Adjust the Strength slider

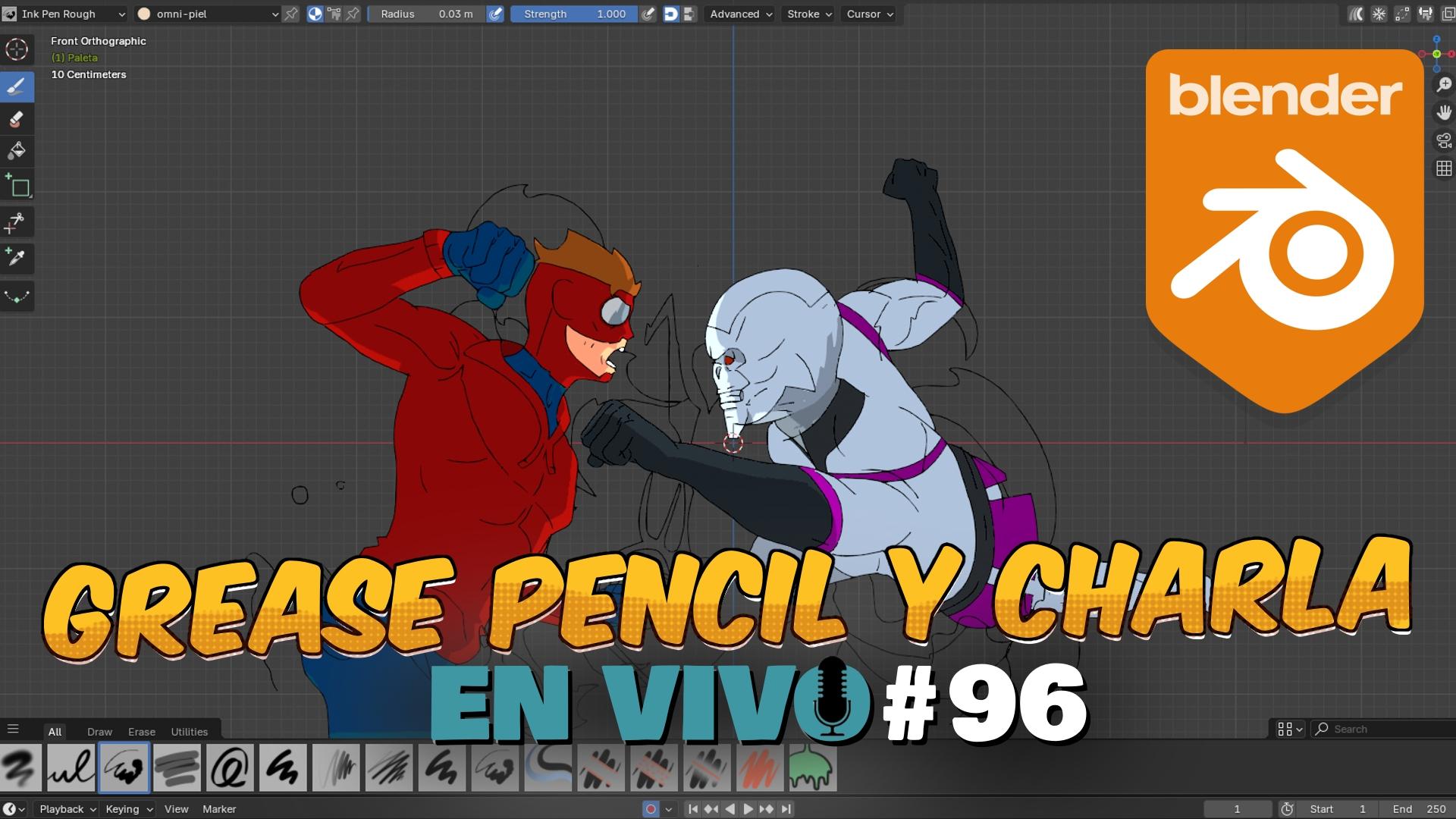coord(574,14)
